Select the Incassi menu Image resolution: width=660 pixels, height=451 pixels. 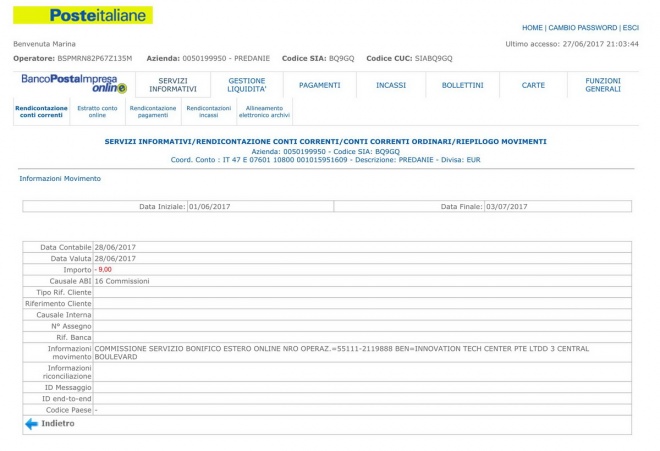point(391,85)
